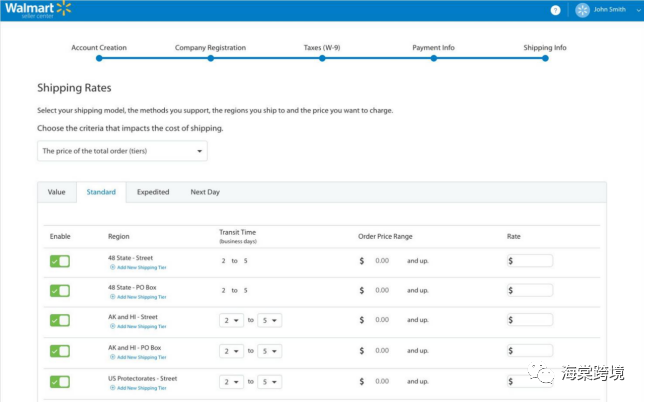Switch to the Expedited tab
This screenshot has width=645, height=402.
[x=153, y=192]
